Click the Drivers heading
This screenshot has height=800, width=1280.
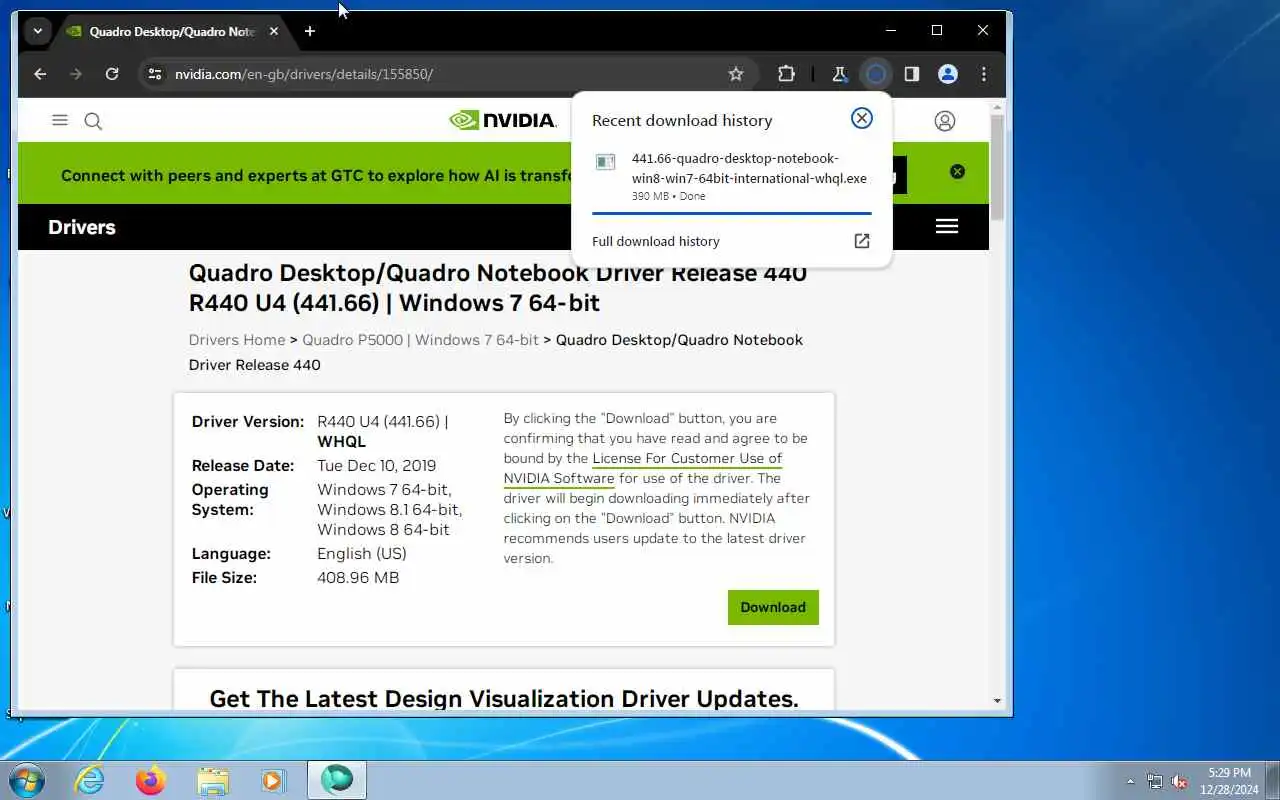pos(82,227)
